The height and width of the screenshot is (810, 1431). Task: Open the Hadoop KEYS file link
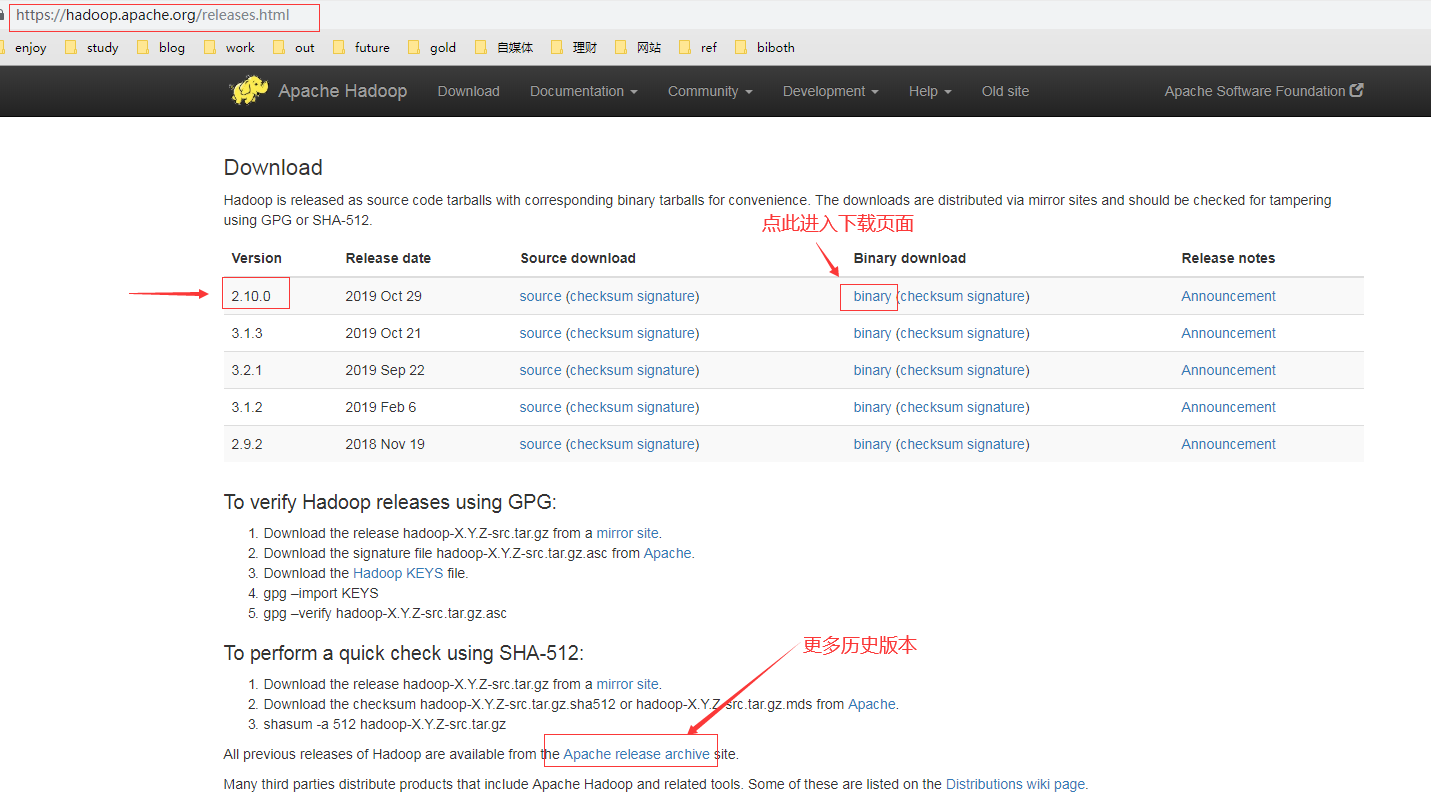coord(398,573)
